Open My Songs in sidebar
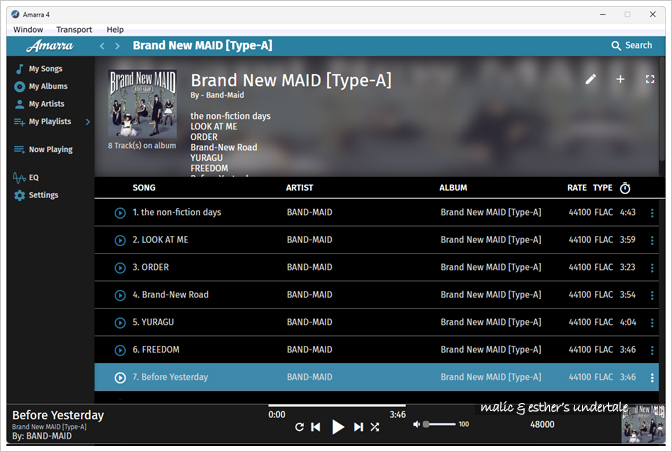This screenshot has height=452, width=672. click(x=39, y=69)
